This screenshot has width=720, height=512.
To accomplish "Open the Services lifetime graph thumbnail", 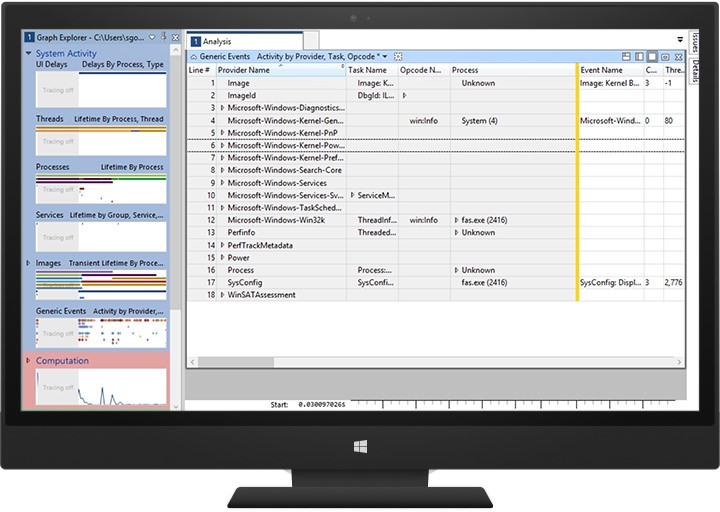I will point(101,237).
